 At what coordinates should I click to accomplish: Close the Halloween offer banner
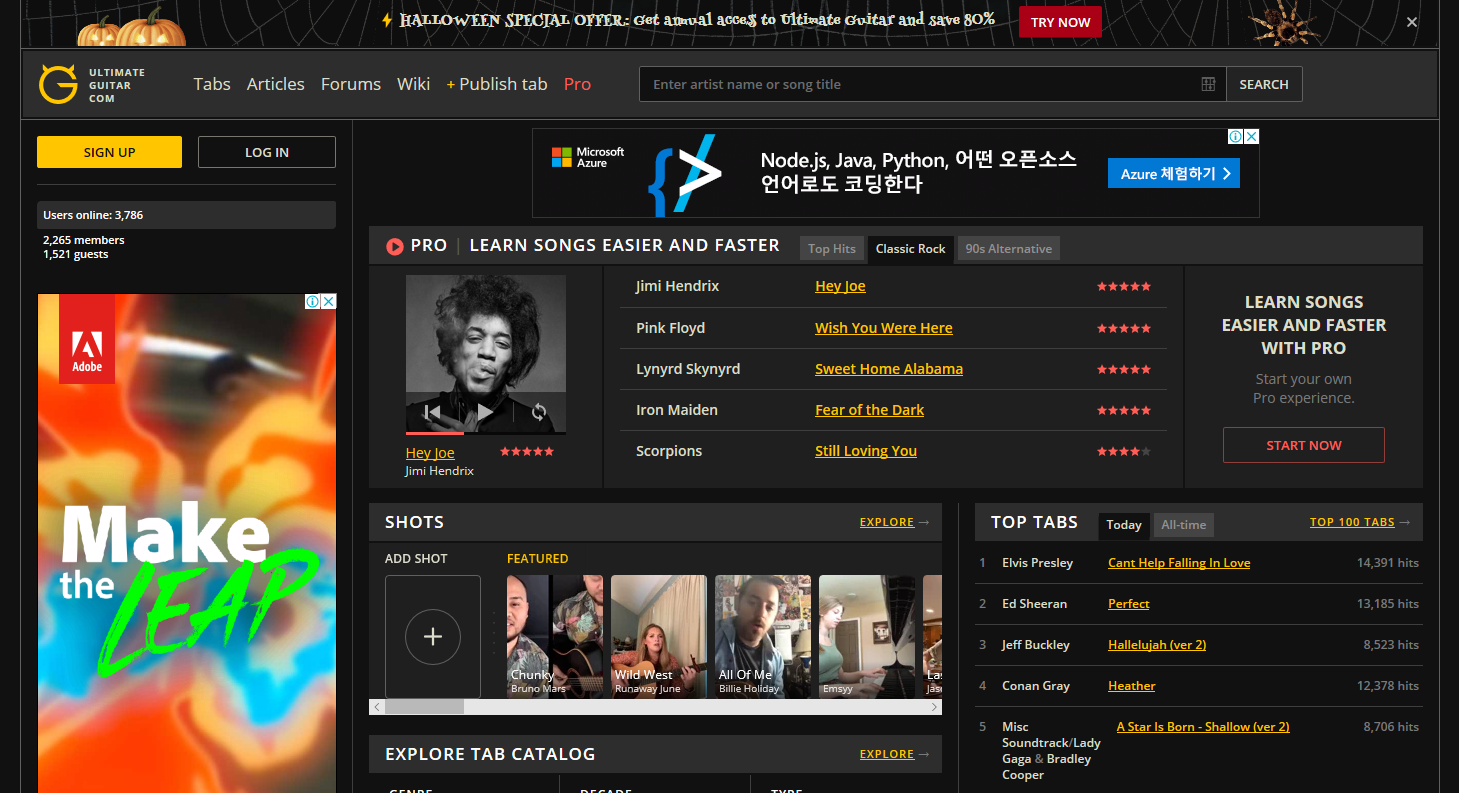1412,22
